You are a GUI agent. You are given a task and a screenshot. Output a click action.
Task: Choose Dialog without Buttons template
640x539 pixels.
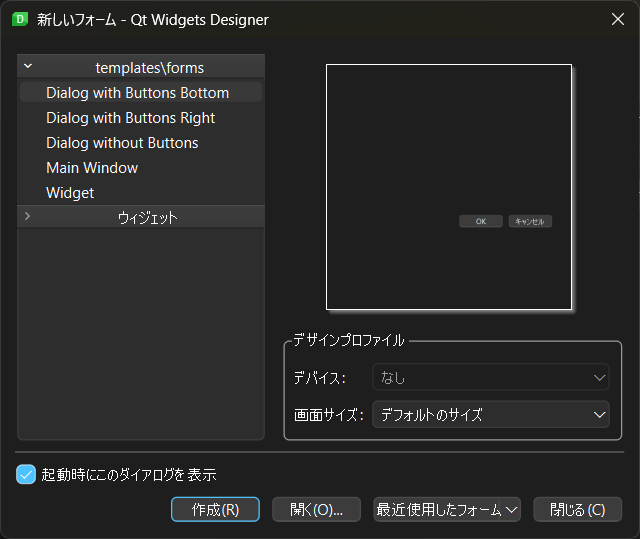122,143
